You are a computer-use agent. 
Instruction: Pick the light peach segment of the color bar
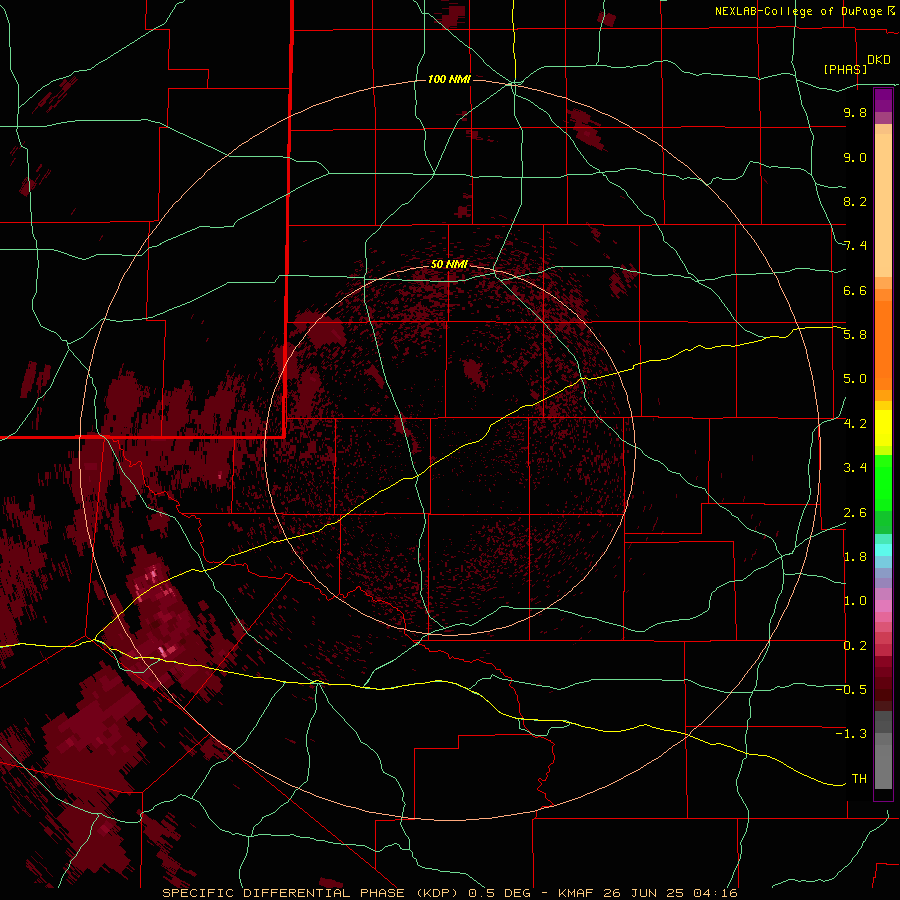coord(883,205)
